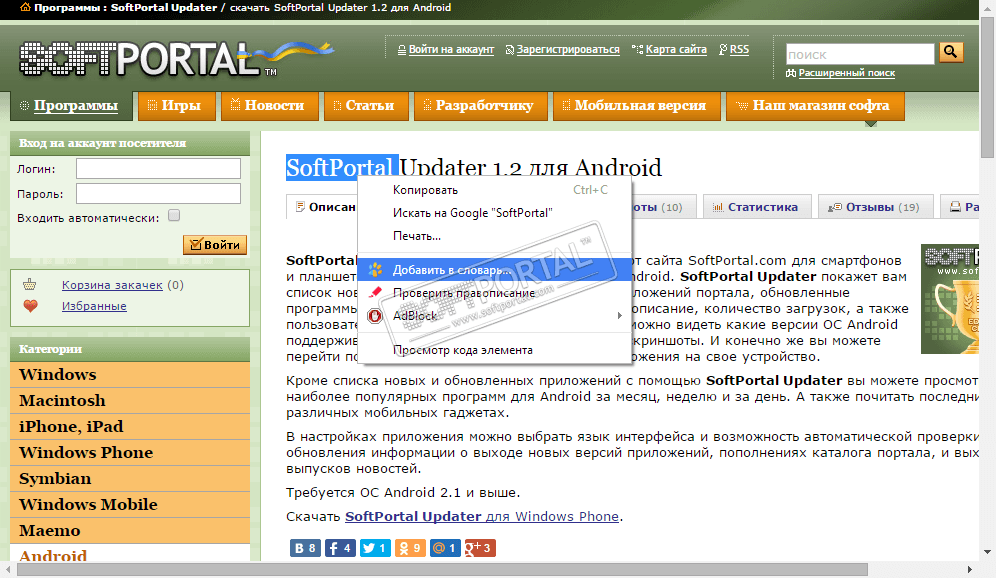Click the trophy award image

click(950, 299)
